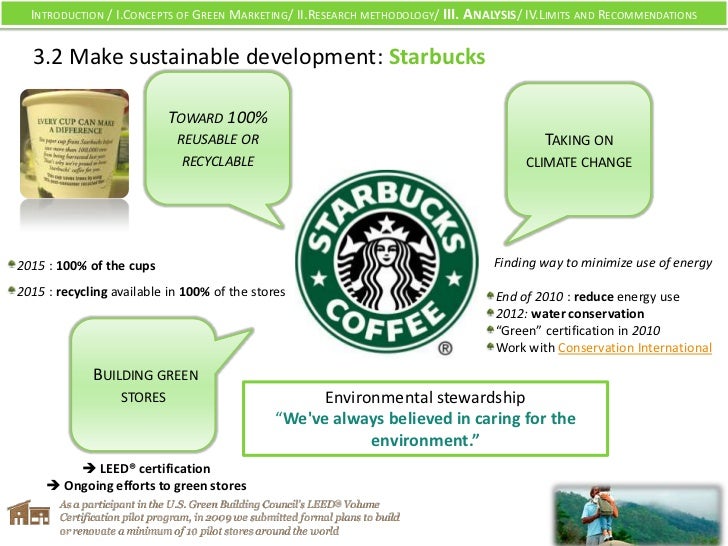Click 'IV.Limits and Recommendations' header section

tap(611, 15)
